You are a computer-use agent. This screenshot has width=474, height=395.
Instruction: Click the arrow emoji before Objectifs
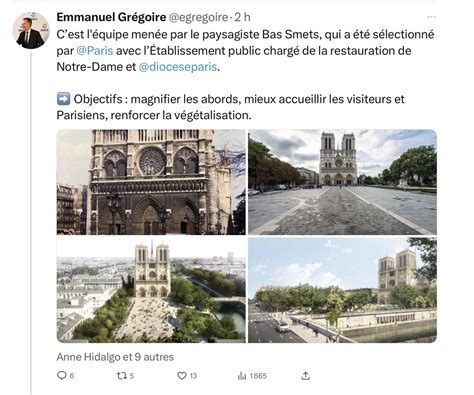63,99
